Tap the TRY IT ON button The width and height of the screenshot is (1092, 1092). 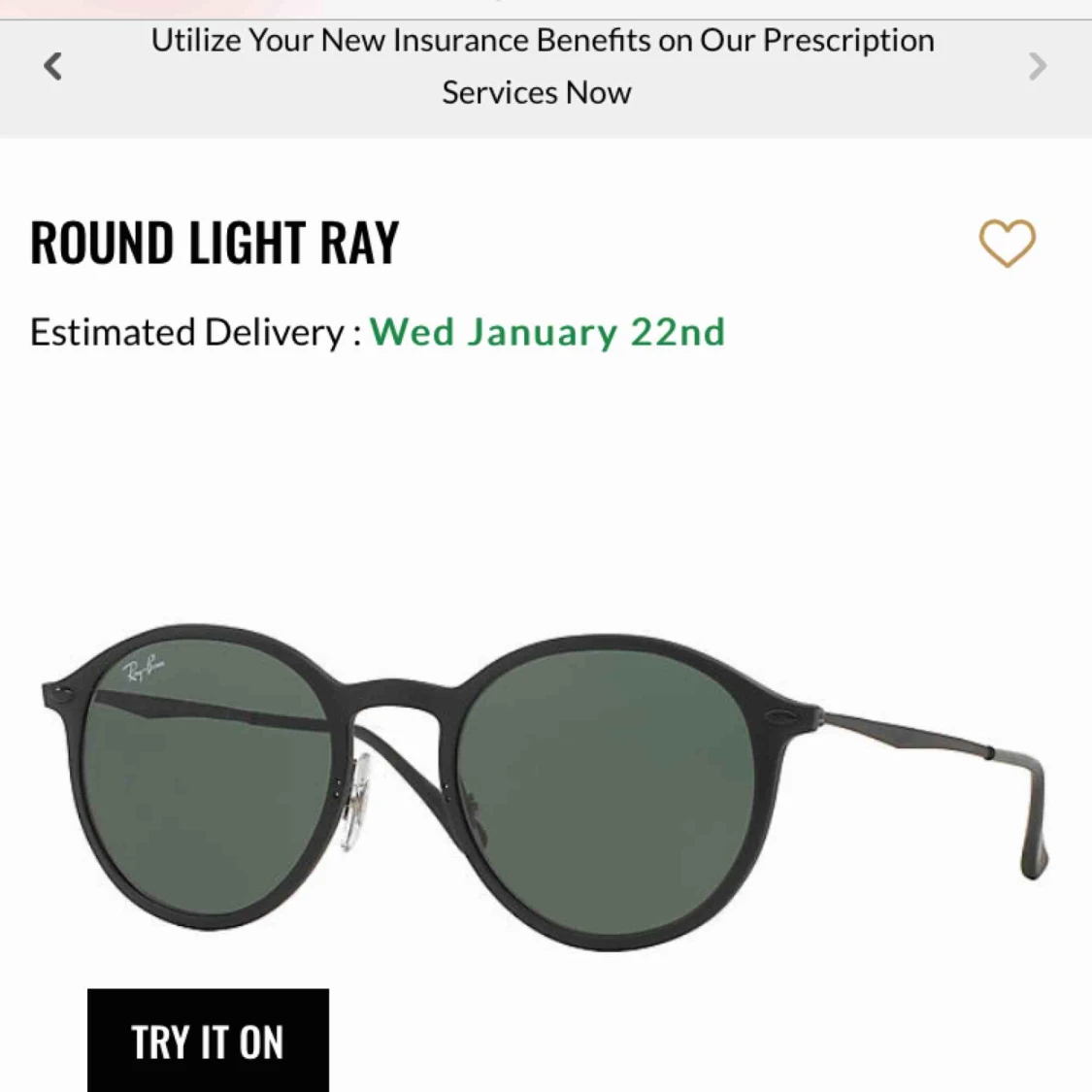coord(208,1041)
